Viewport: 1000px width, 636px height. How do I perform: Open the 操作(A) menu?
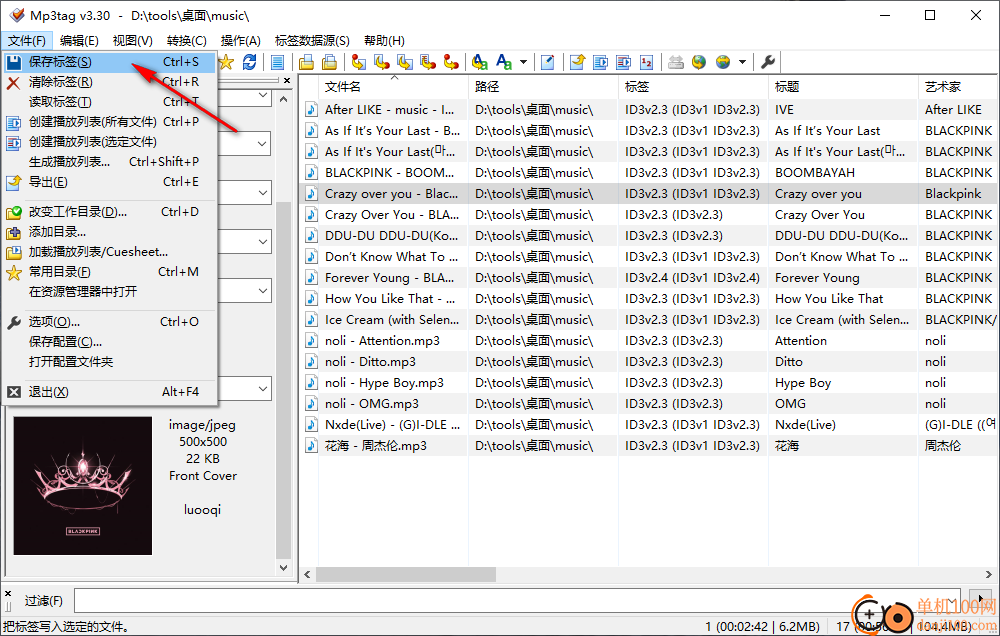coord(240,41)
